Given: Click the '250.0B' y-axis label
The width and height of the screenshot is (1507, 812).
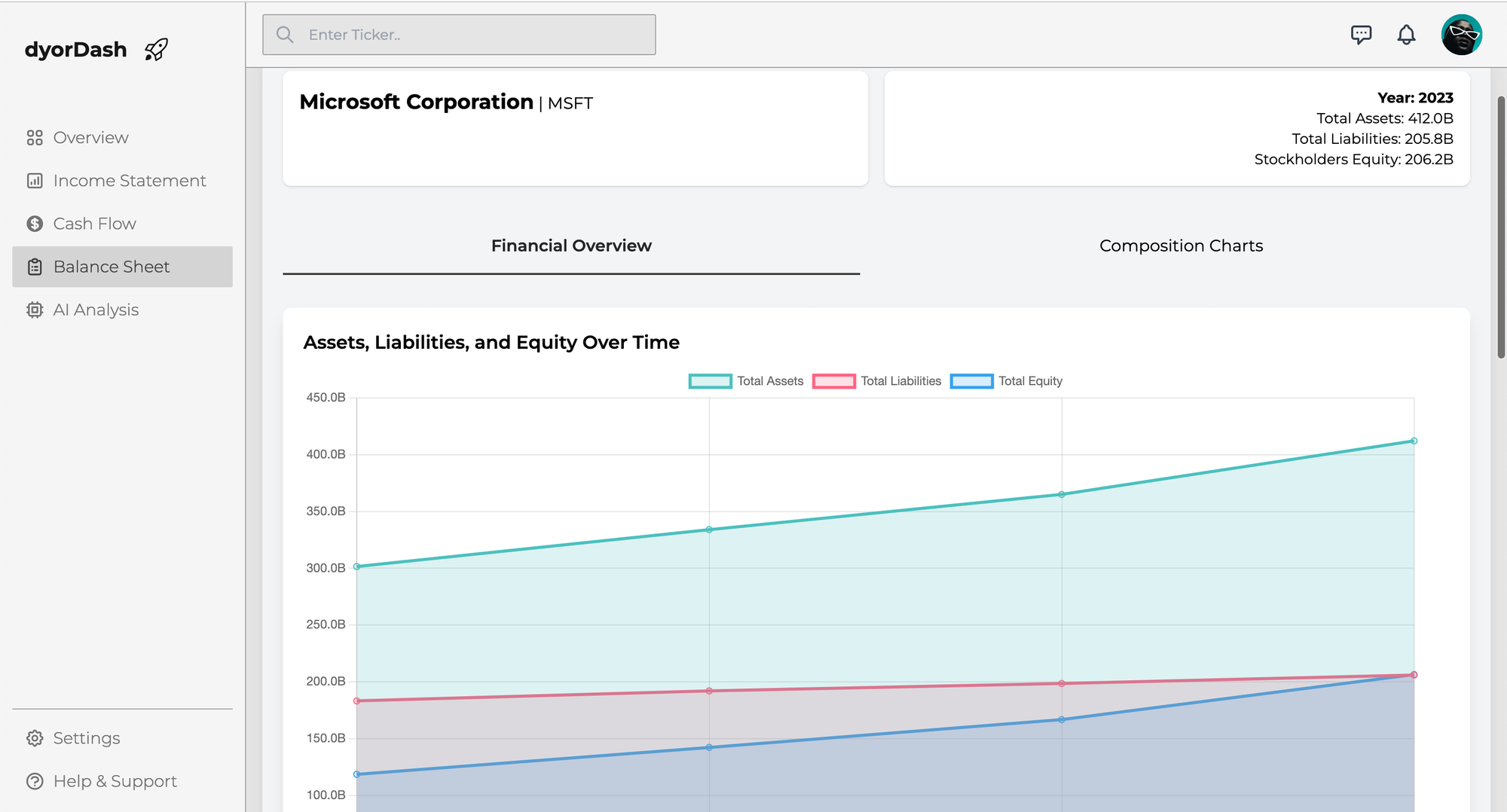Looking at the screenshot, I should pyautogui.click(x=326, y=624).
